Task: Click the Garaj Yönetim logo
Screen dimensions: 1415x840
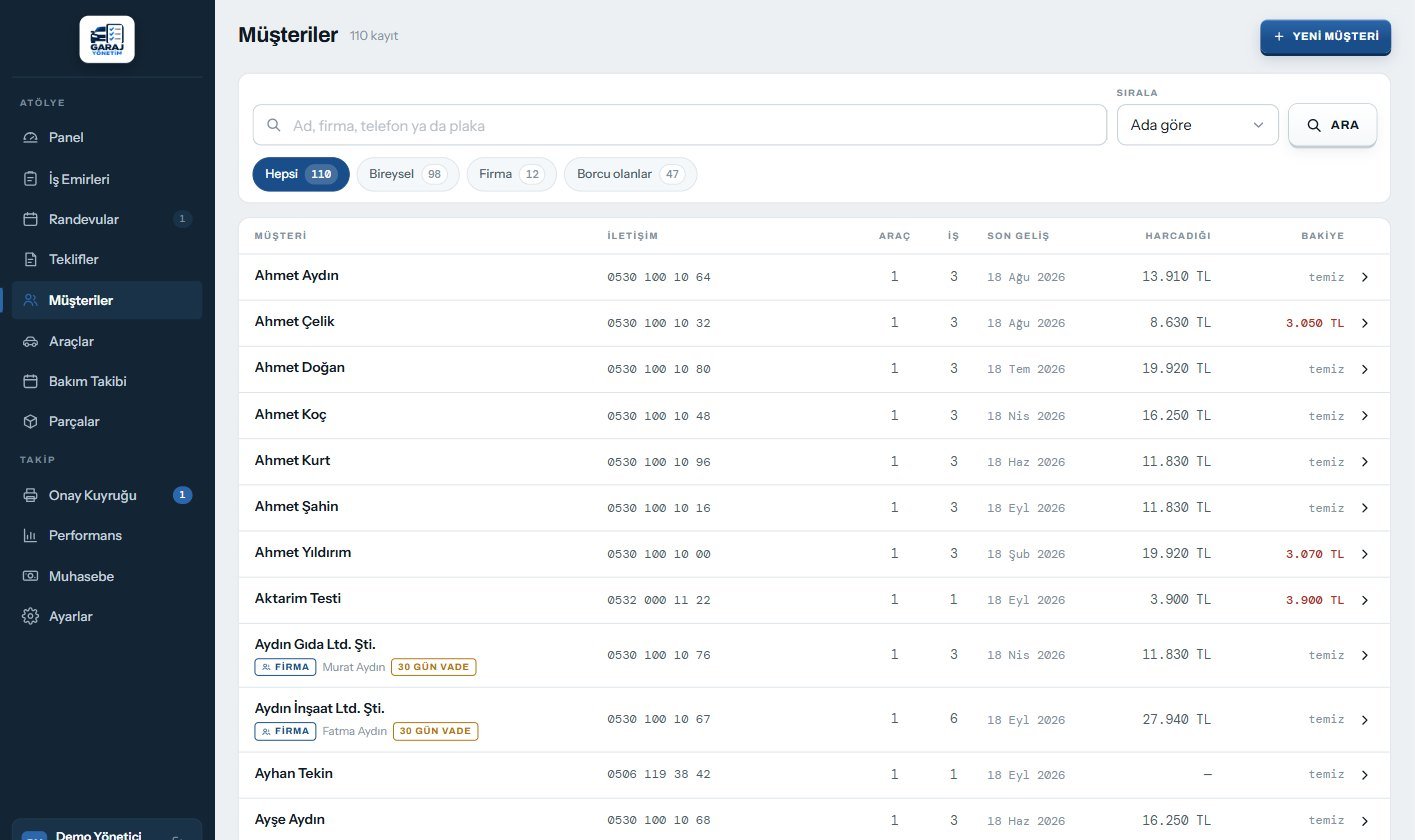Action: click(x=107, y=39)
